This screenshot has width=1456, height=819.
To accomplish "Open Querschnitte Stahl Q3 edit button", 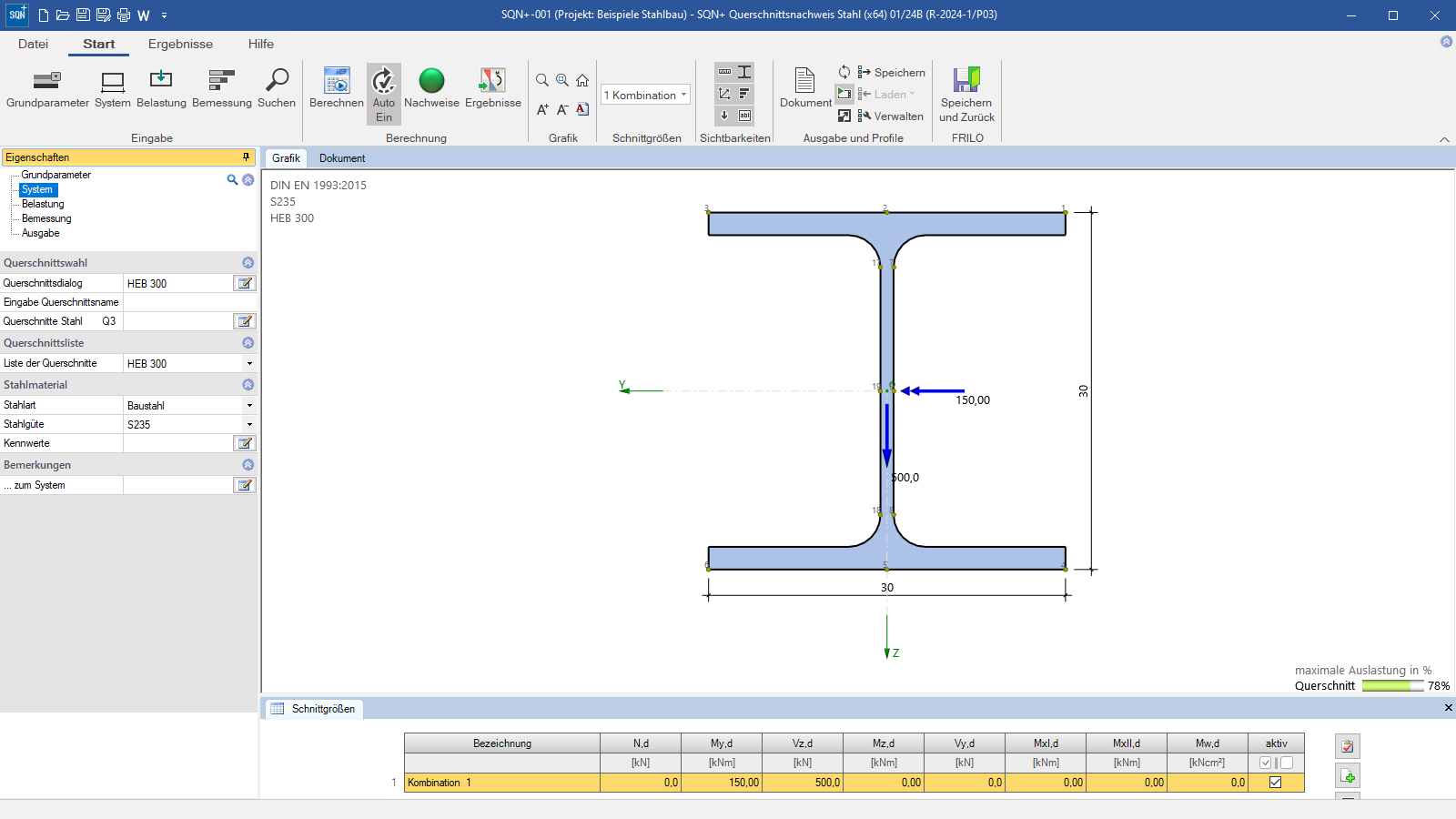I will coord(245,321).
